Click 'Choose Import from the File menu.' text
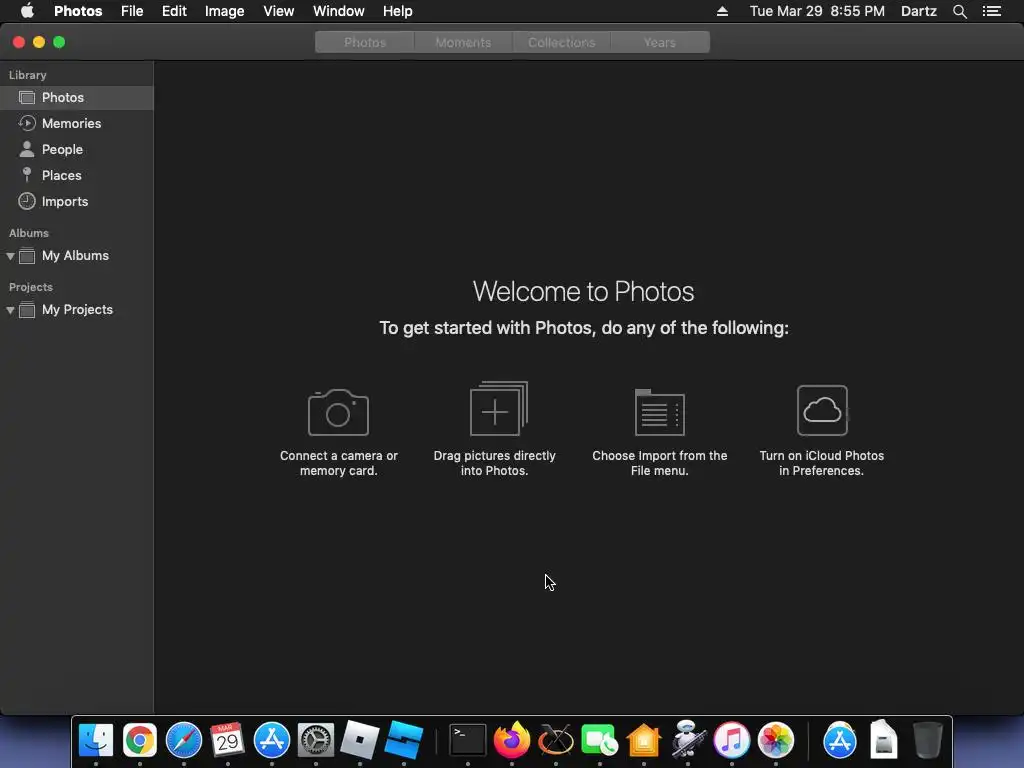 (660, 463)
